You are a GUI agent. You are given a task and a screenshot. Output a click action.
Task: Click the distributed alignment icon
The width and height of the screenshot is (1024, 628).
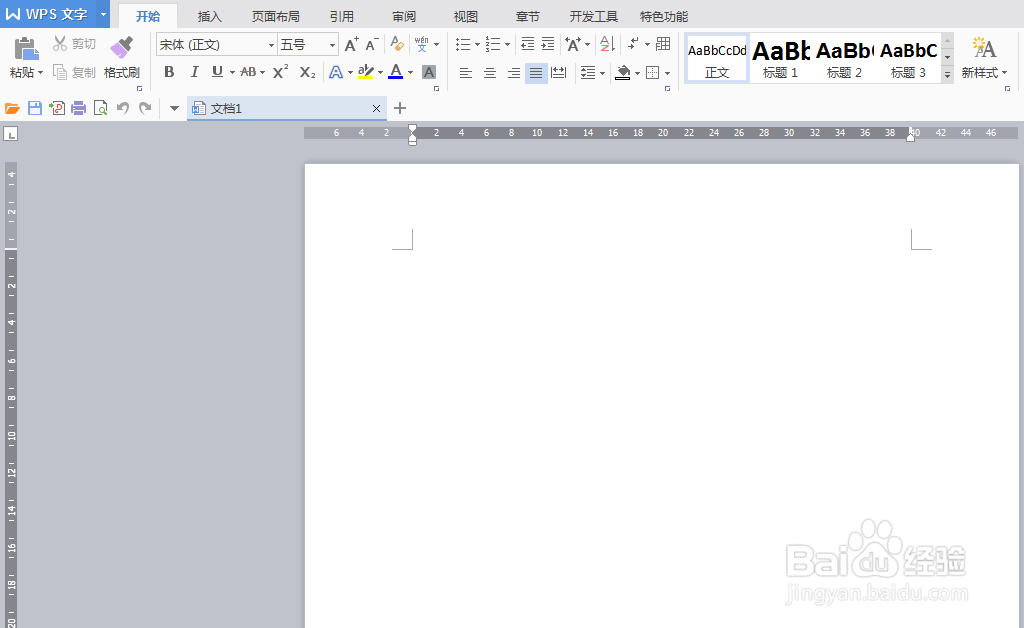558,72
